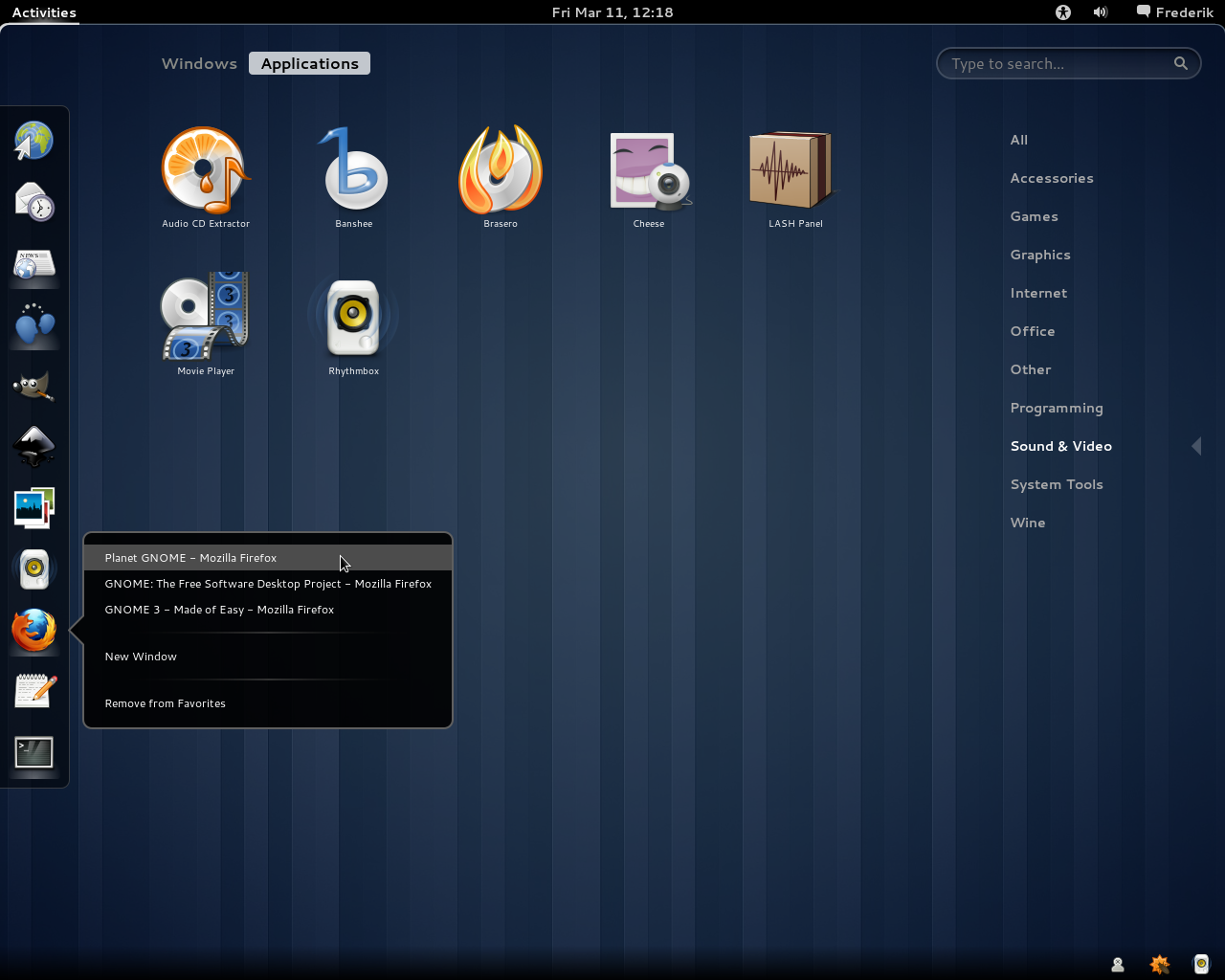Viewport: 1225px width, 980px height.
Task: Filter by Accessories category
Action: (x=1052, y=178)
